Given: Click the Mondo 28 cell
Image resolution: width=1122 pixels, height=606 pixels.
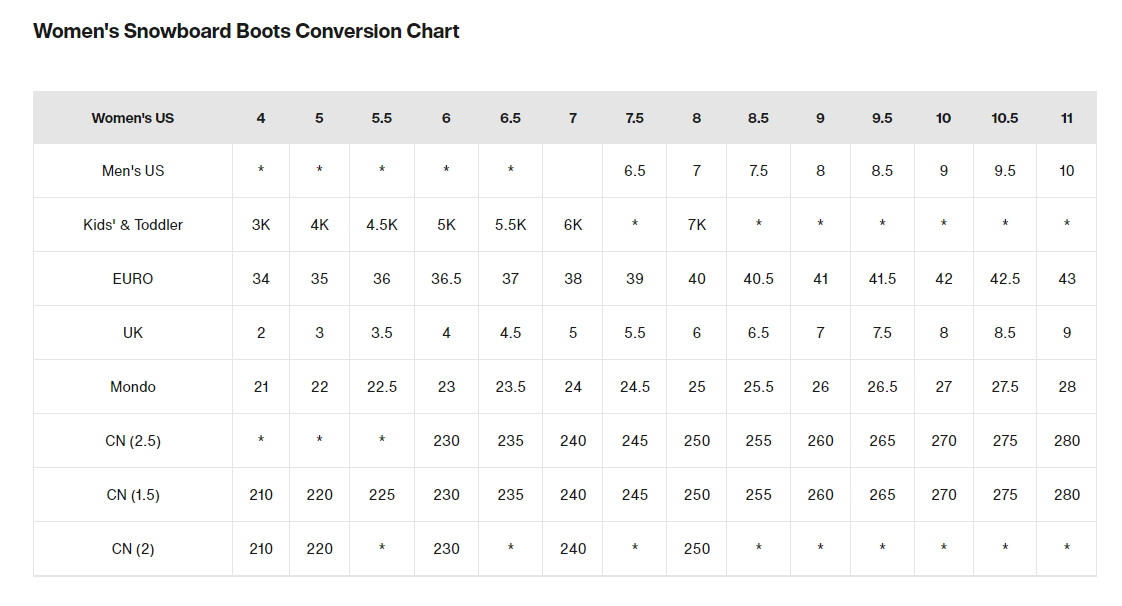Looking at the screenshot, I should [x=1067, y=387].
